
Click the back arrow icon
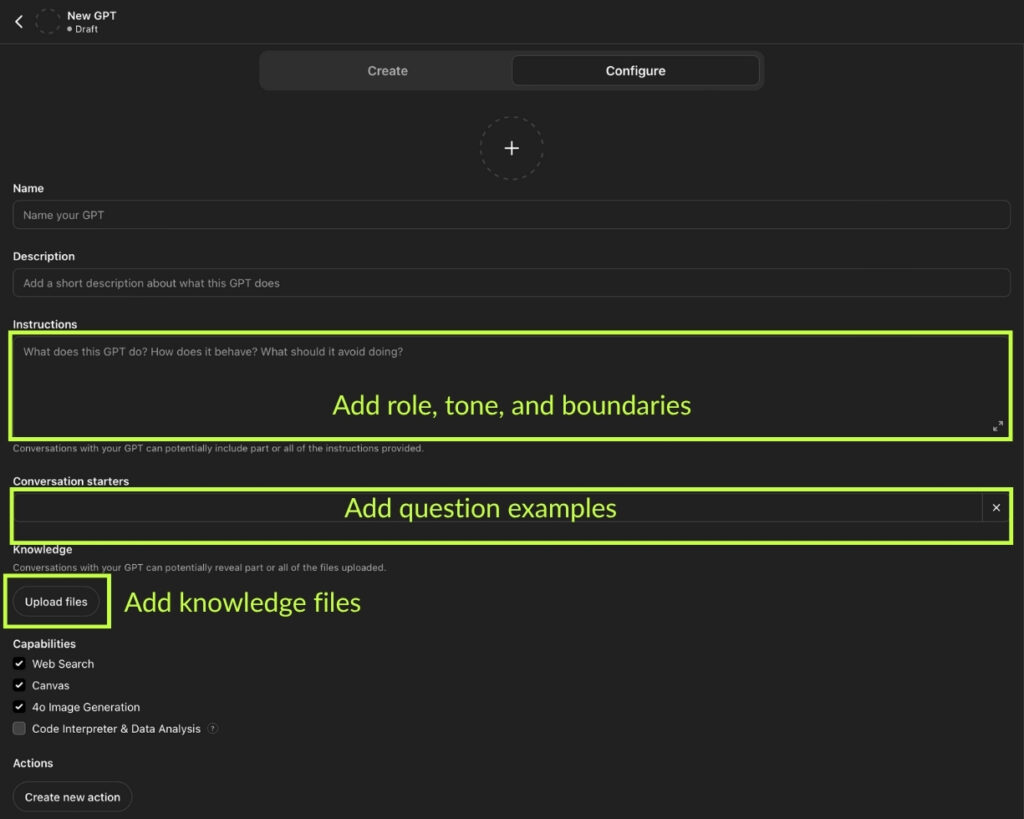coord(18,21)
